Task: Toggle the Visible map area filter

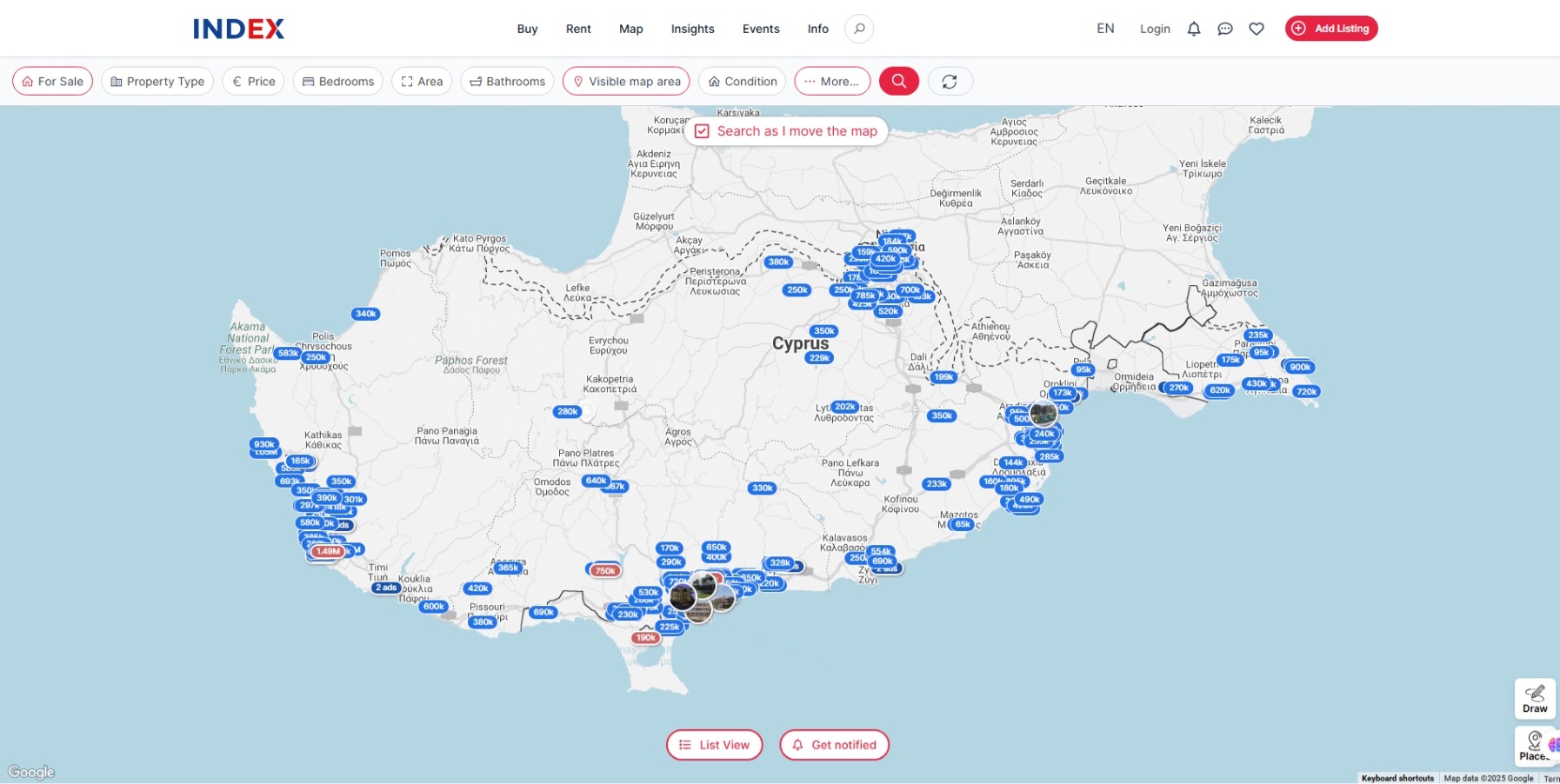Action: pos(626,81)
